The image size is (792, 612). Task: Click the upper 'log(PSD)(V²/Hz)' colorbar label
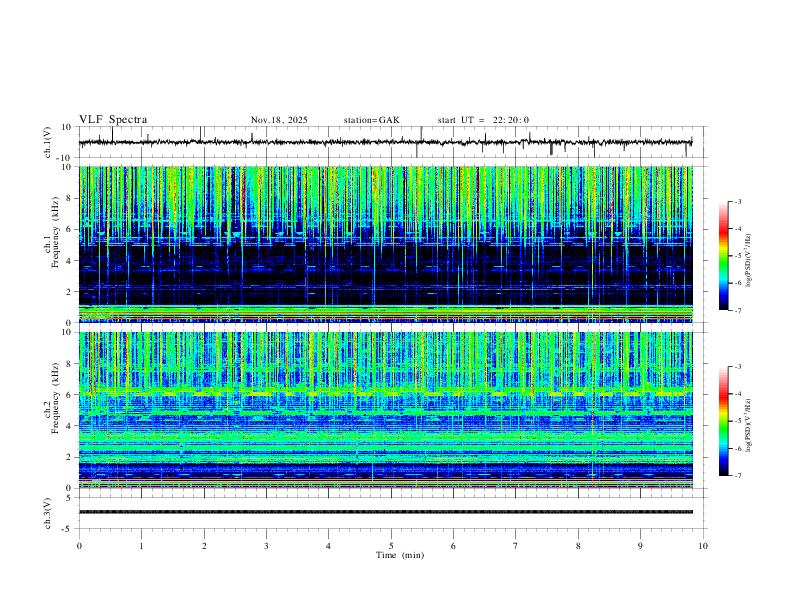(x=748, y=261)
